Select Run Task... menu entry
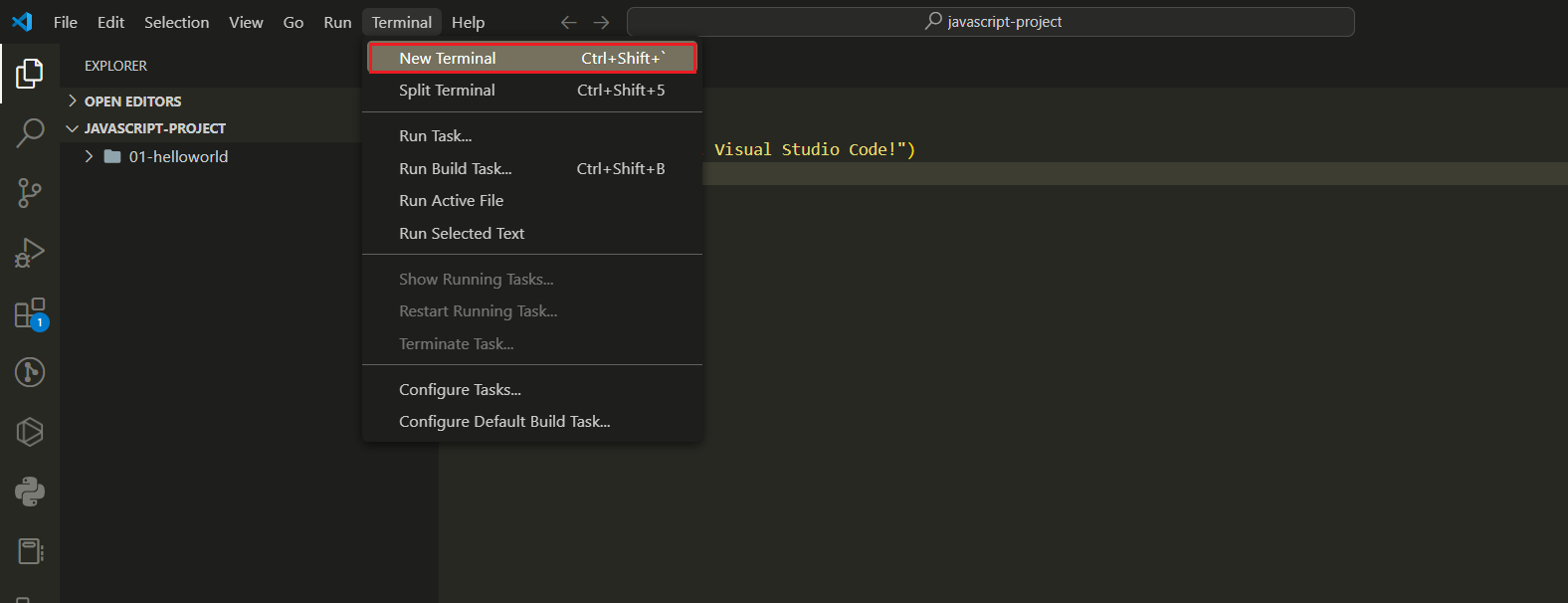The image size is (1568, 603). (532, 135)
